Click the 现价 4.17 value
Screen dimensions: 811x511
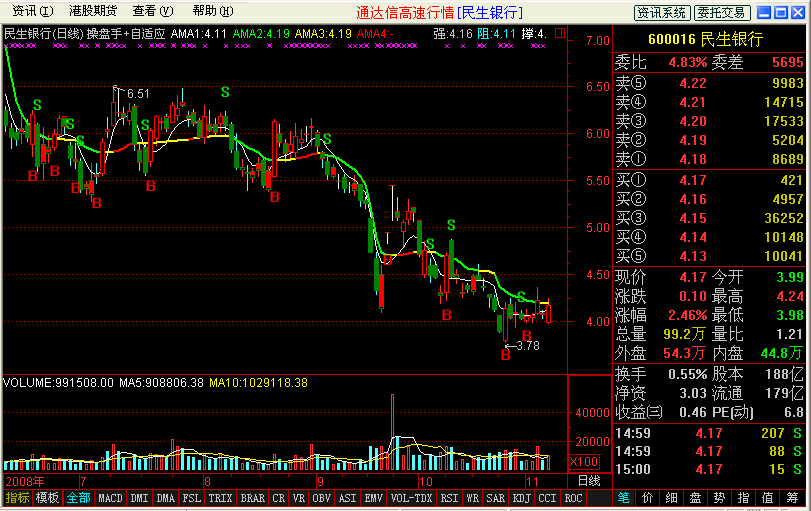693,277
